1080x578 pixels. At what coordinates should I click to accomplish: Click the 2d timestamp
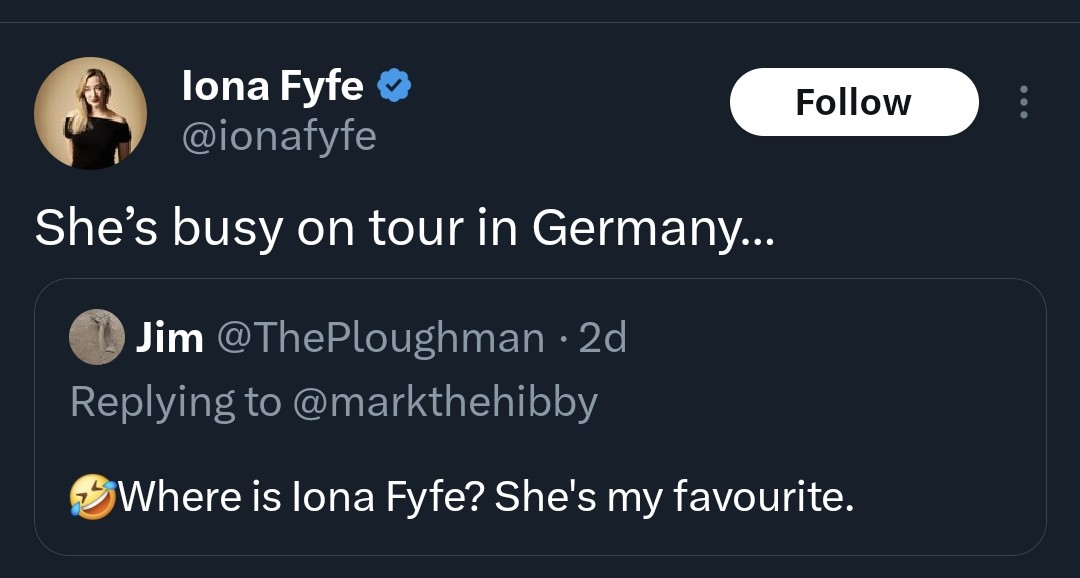click(x=603, y=339)
